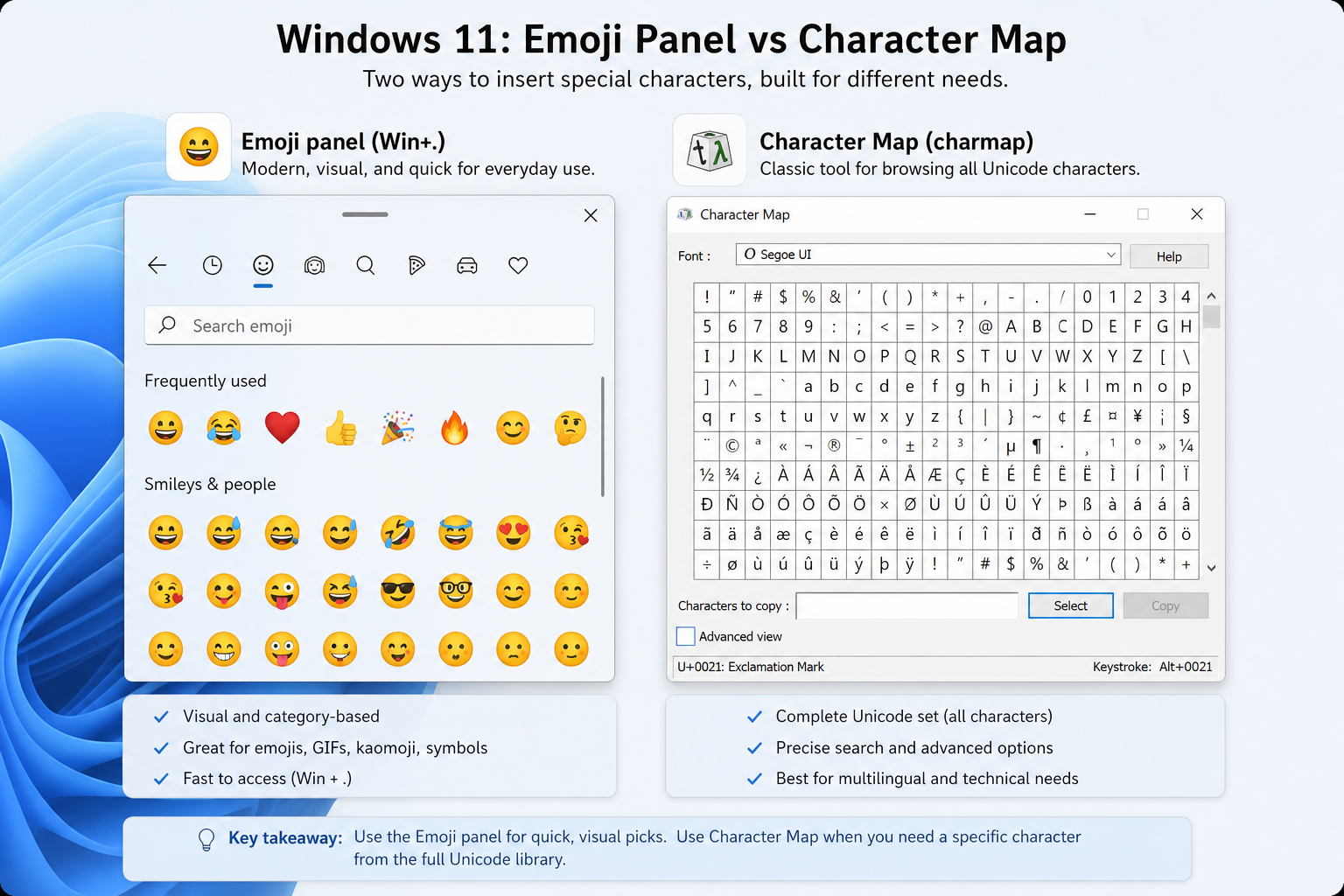Screen dimensions: 1344x896
Task: Pick the toothy beaming grin emoji
Action: [224, 649]
